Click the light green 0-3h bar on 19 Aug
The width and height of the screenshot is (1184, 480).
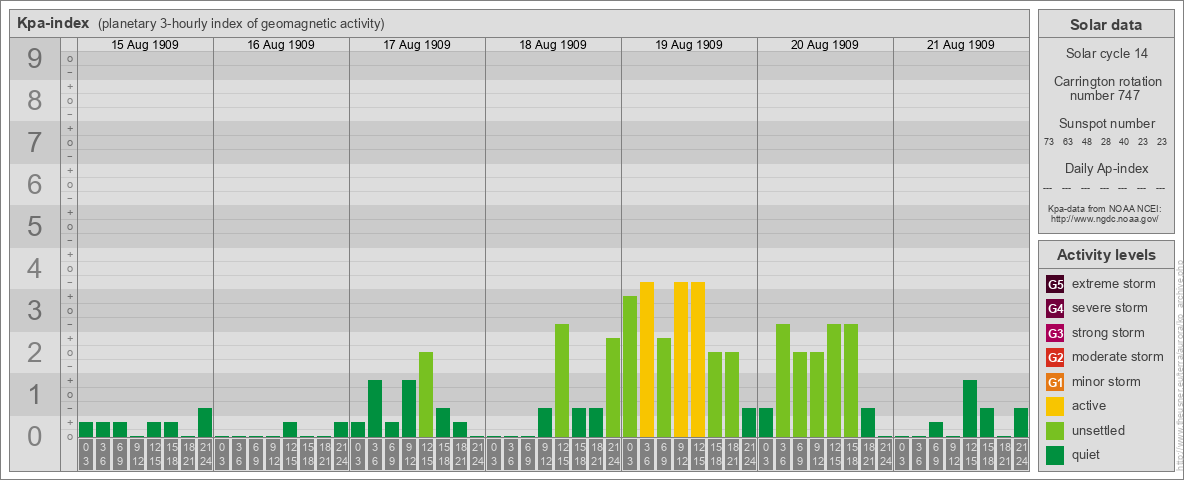[630, 366]
